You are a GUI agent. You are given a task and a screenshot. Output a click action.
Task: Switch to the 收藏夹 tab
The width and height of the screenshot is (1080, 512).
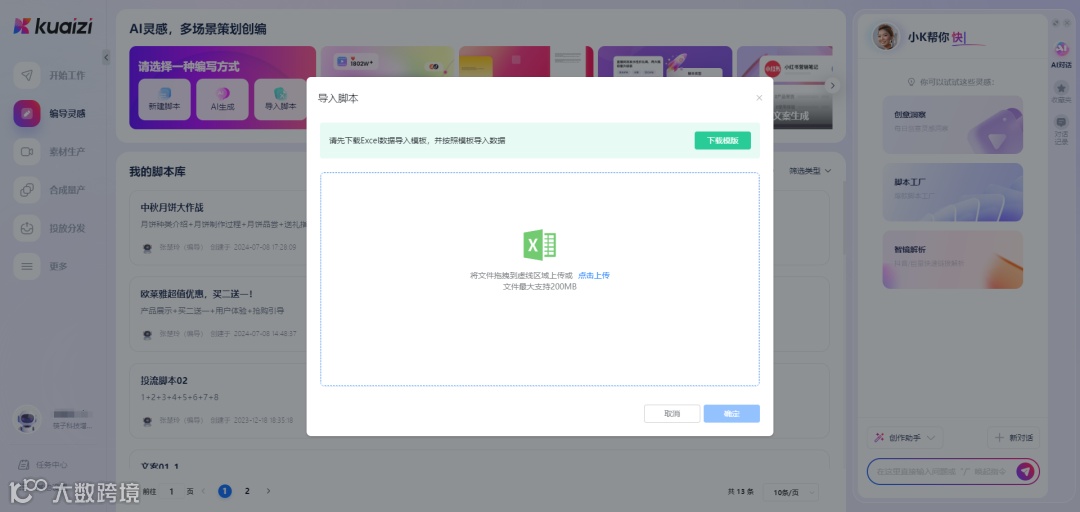1061,91
